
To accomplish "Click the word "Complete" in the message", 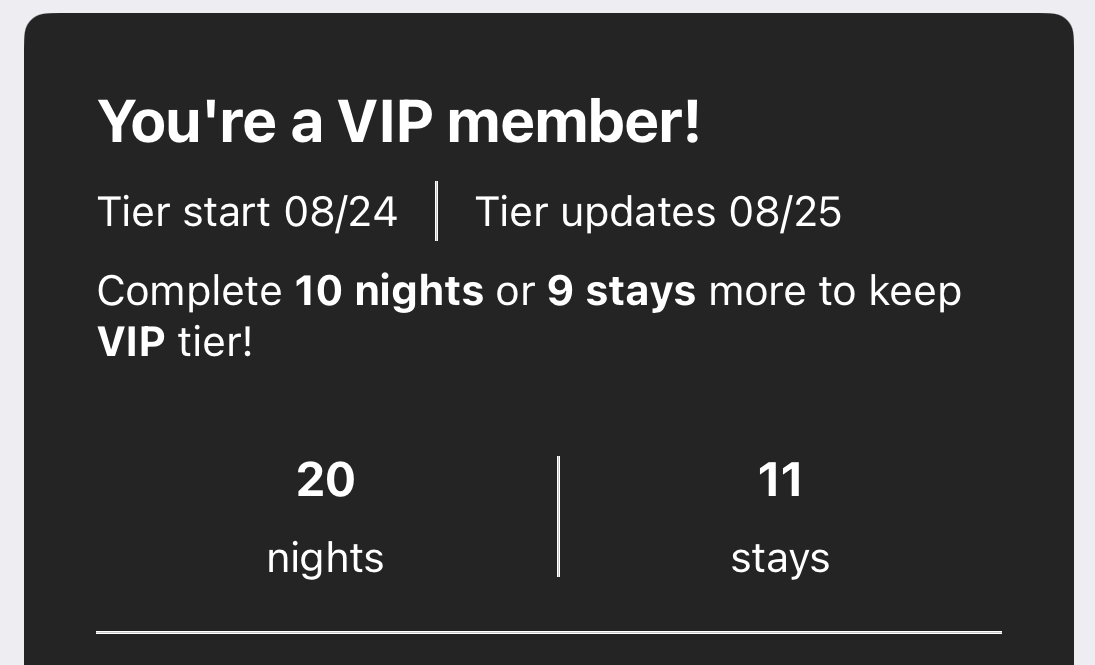I will [190, 291].
